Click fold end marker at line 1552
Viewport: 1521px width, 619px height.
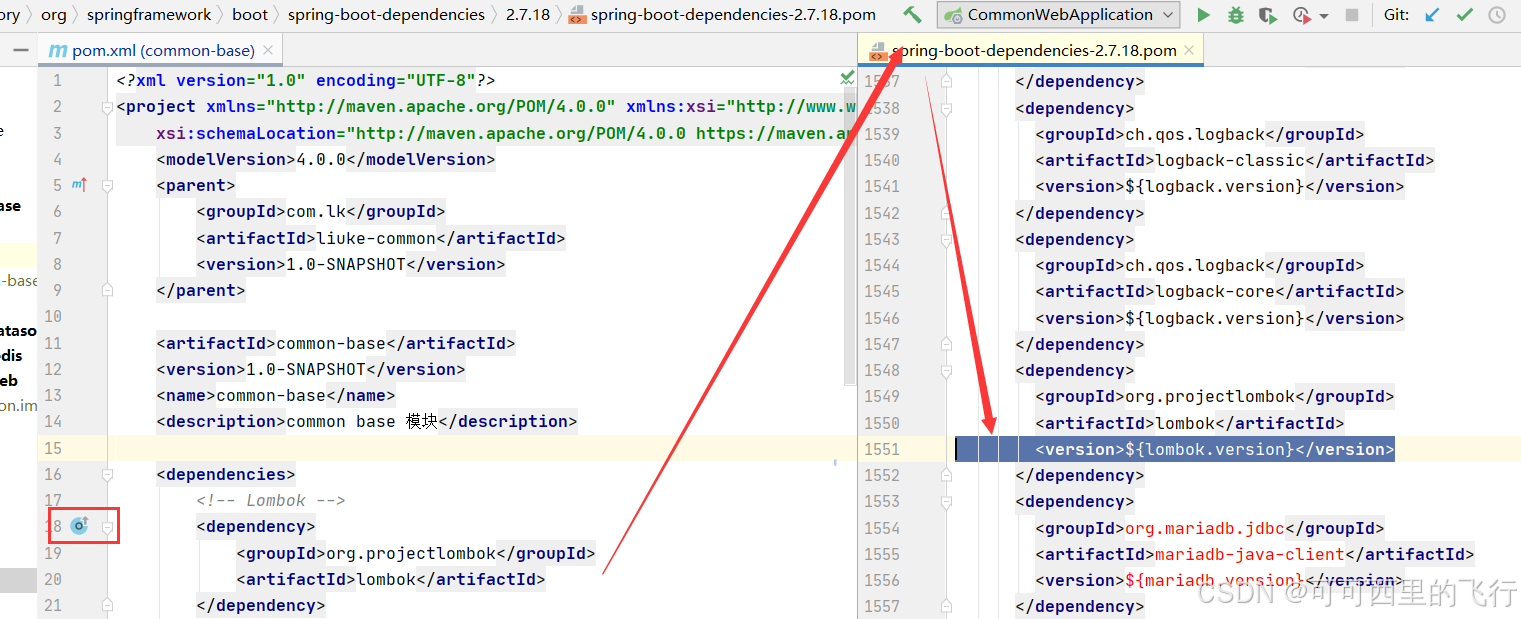coord(946,475)
